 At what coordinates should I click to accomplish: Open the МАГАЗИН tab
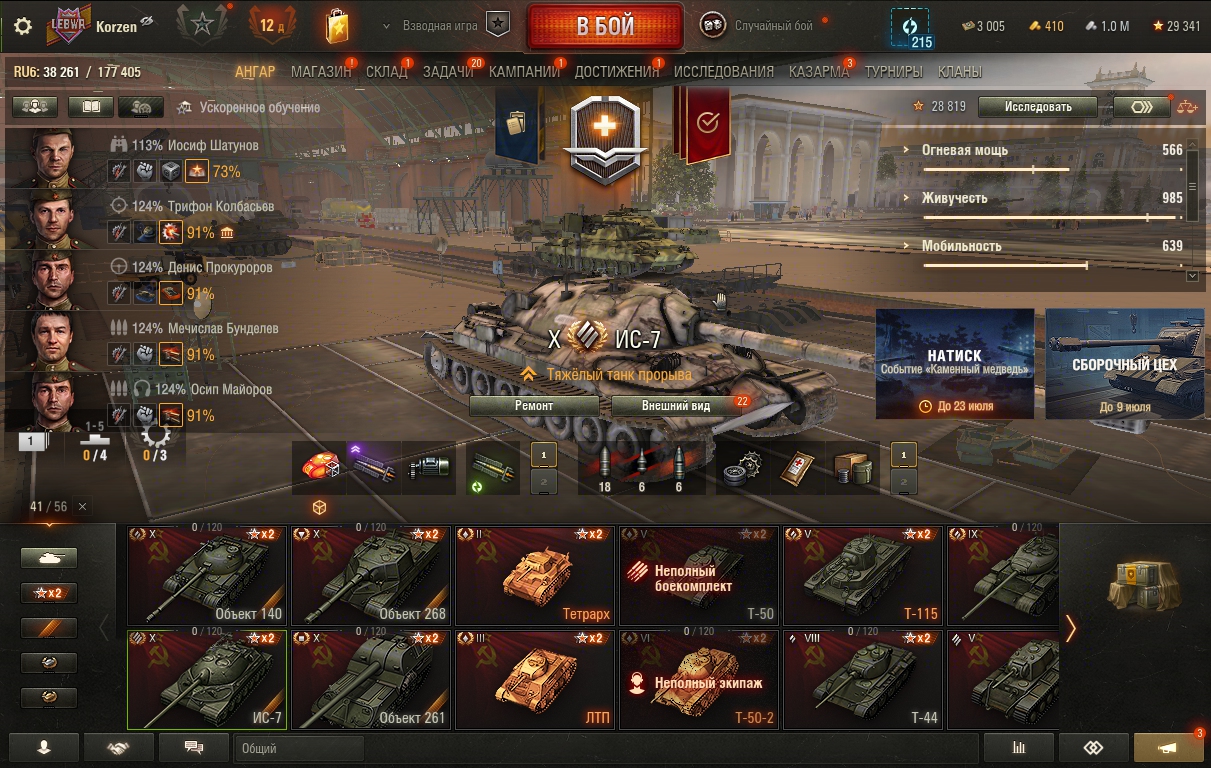(321, 72)
